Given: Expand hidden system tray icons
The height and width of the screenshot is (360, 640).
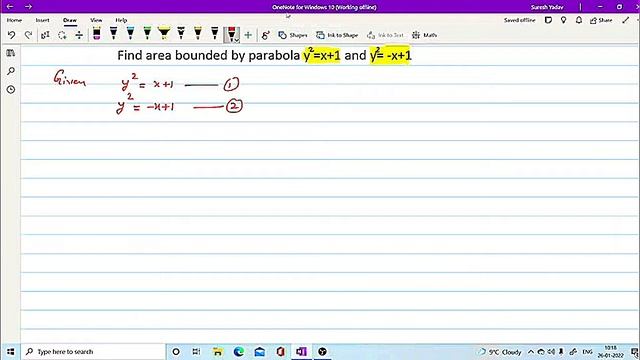Looking at the screenshot, I should (531, 352).
